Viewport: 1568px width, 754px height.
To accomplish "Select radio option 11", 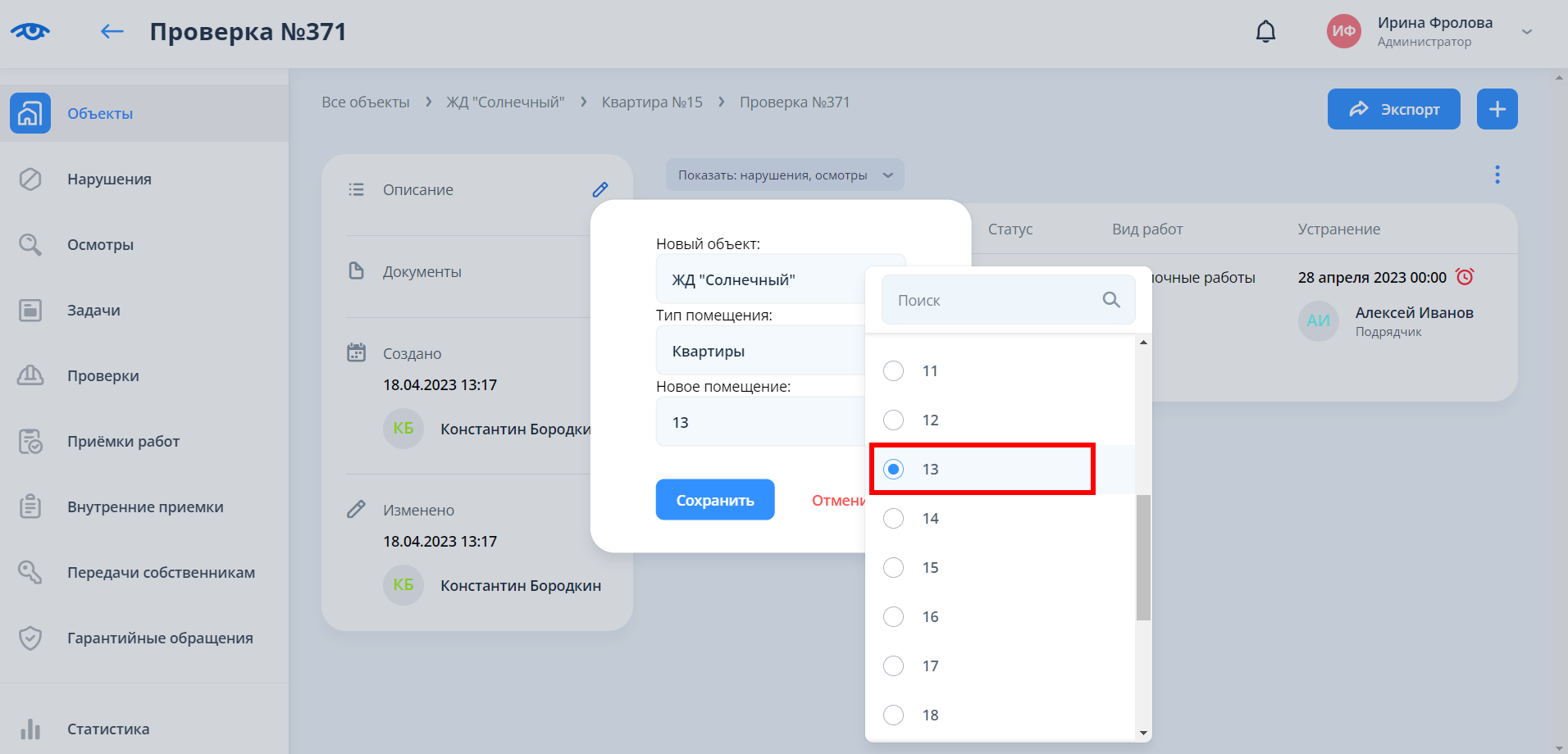I will coord(894,370).
